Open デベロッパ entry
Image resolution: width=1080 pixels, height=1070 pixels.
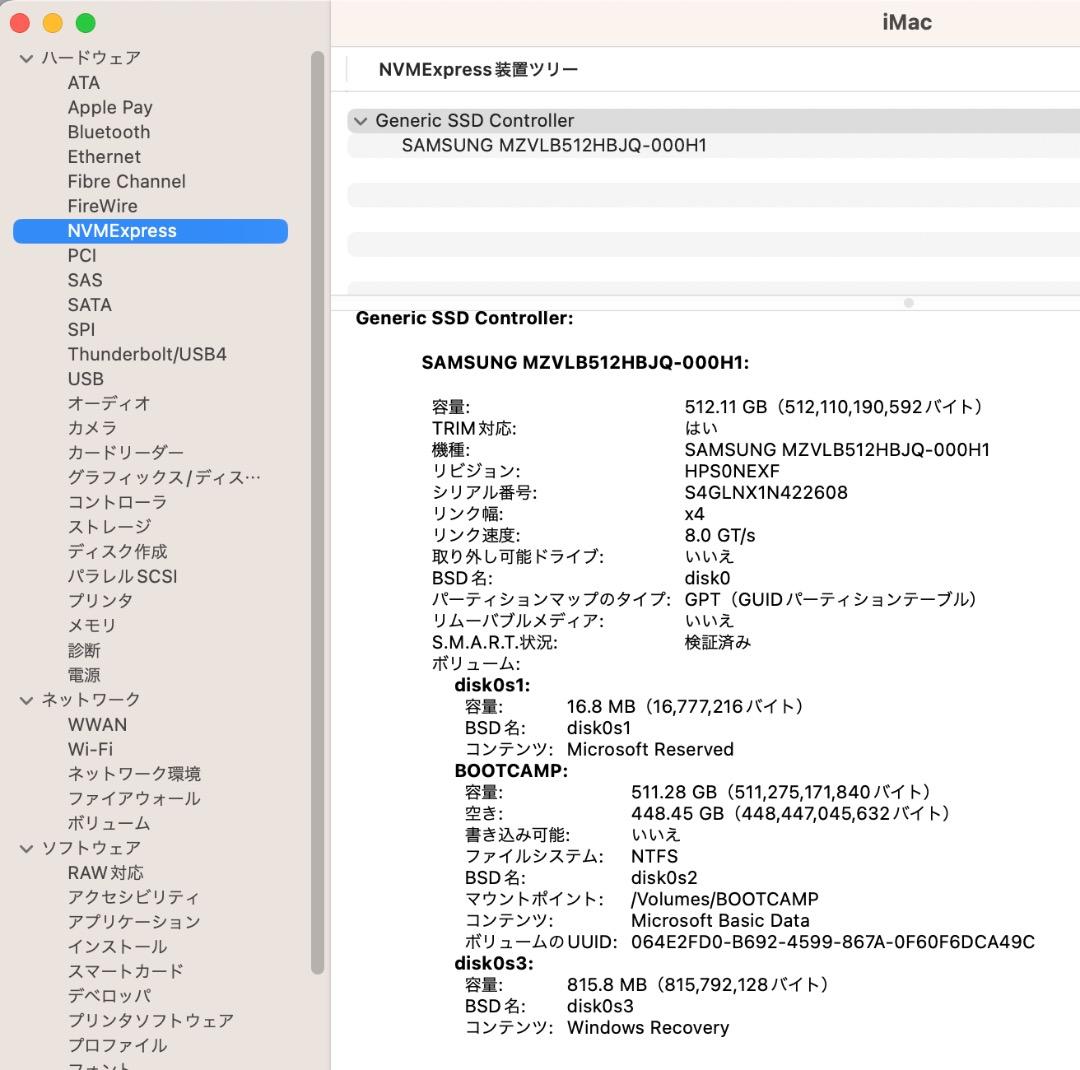[x=110, y=996]
